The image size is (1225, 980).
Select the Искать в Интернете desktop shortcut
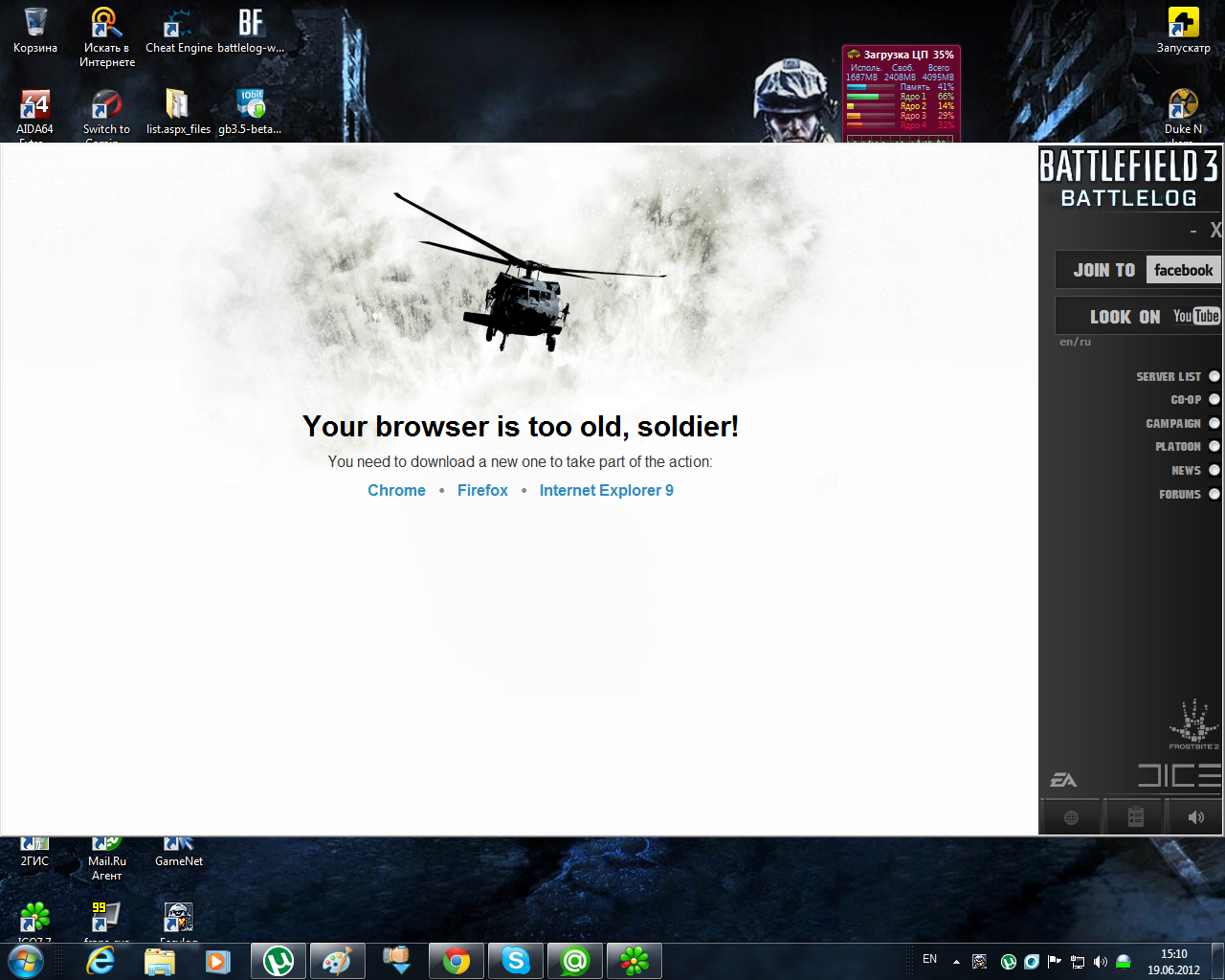[107, 37]
